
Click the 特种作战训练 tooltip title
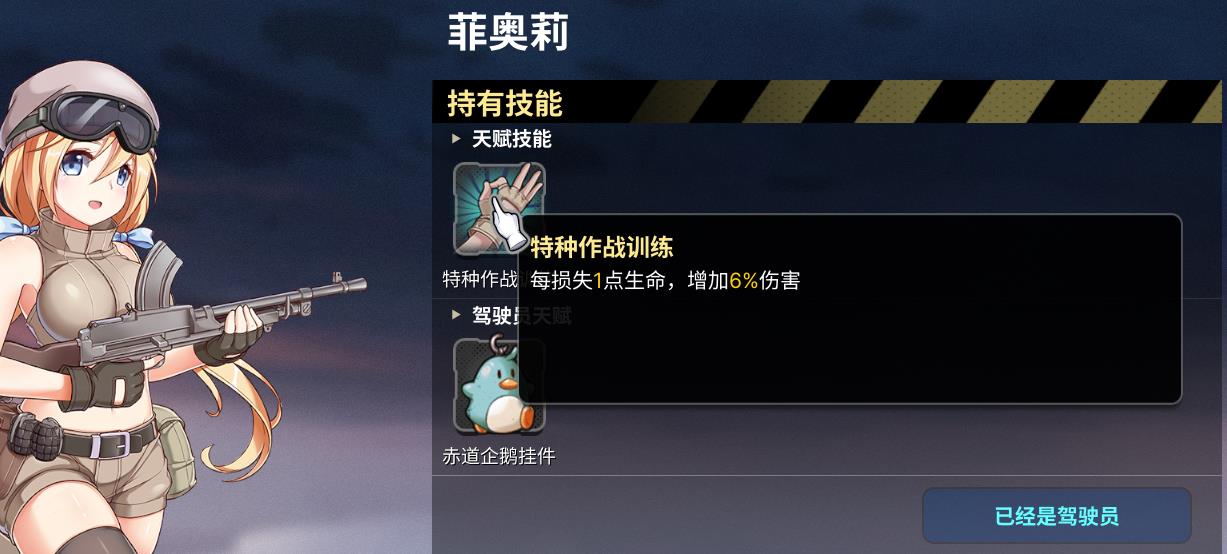[x=602, y=246]
